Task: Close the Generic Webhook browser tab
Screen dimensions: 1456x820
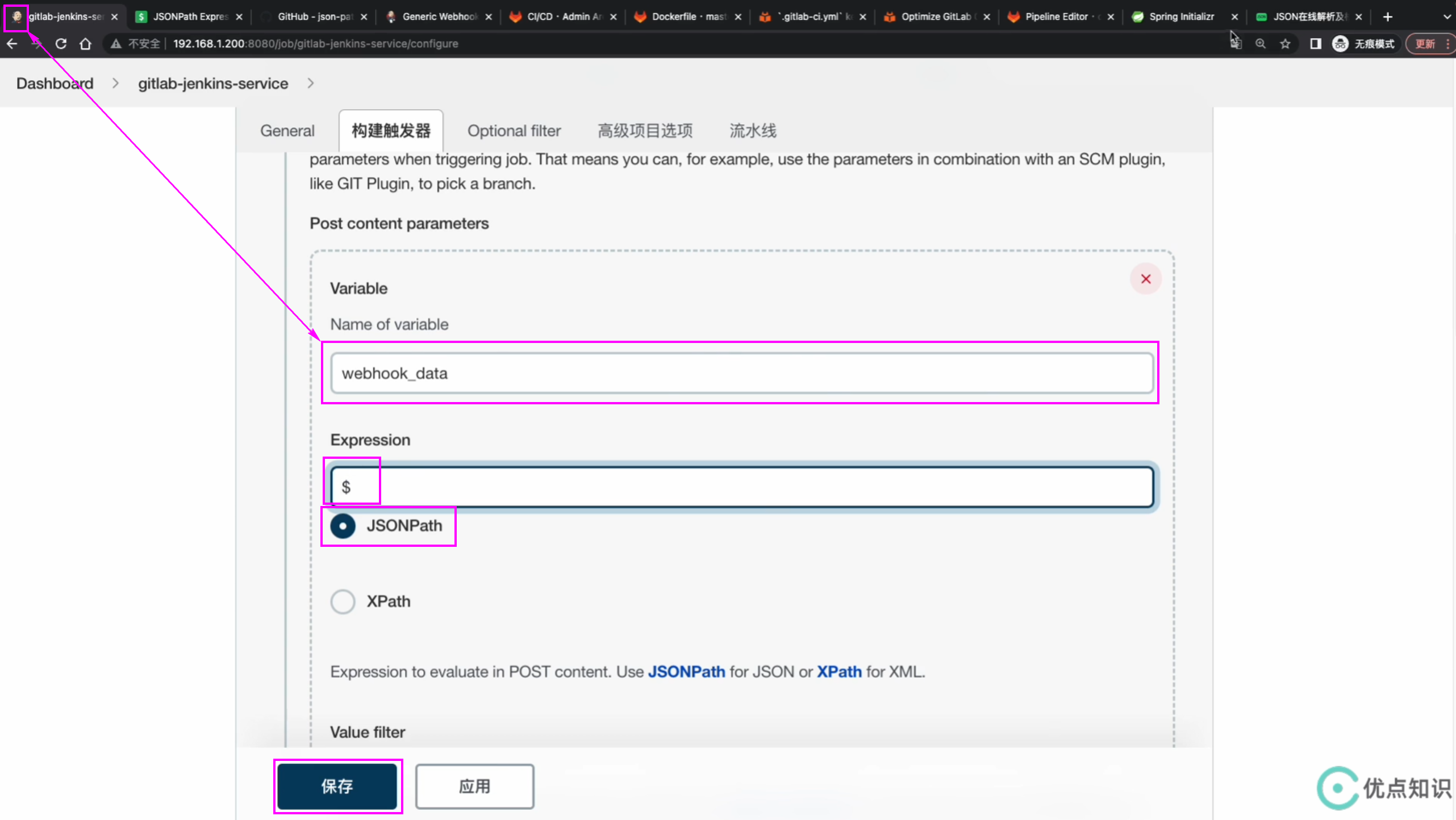Action: 489,16
